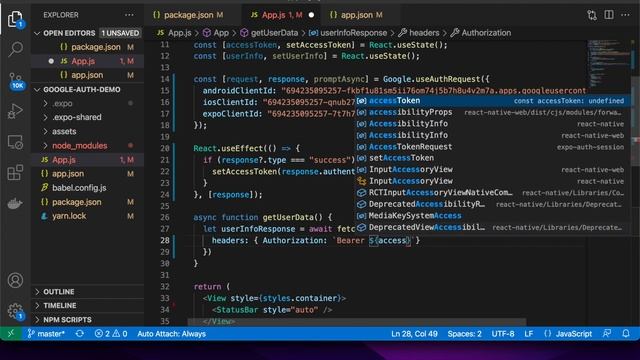
Task: Click the horizontal scrollbar below the code
Action: click(x=357, y=322)
